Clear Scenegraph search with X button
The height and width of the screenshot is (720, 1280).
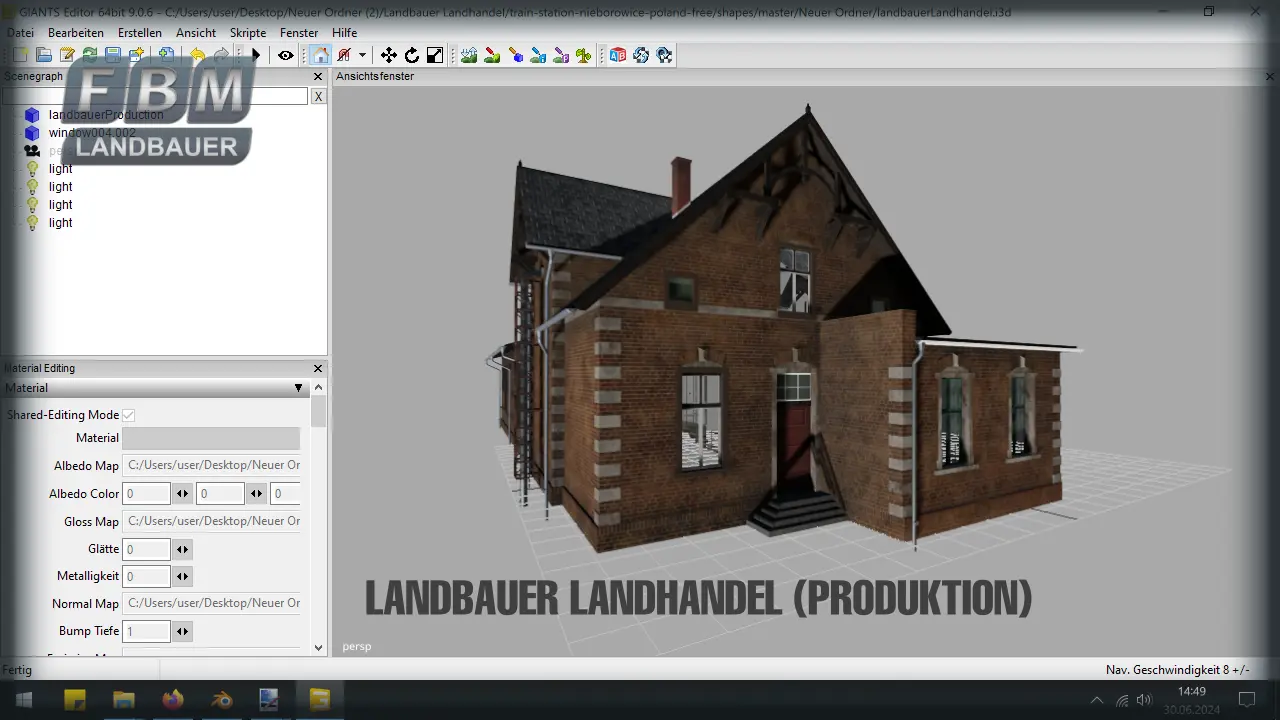[x=319, y=96]
